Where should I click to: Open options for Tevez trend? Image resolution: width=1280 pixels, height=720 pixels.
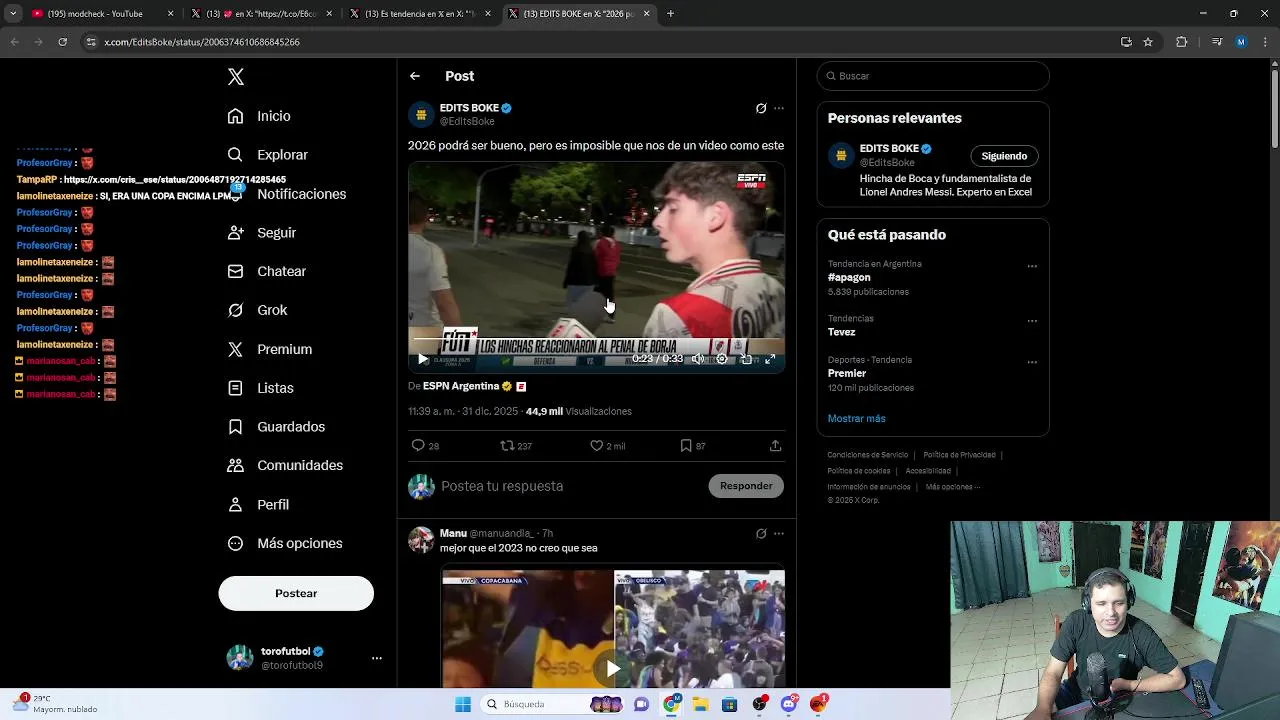pos(1032,321)
